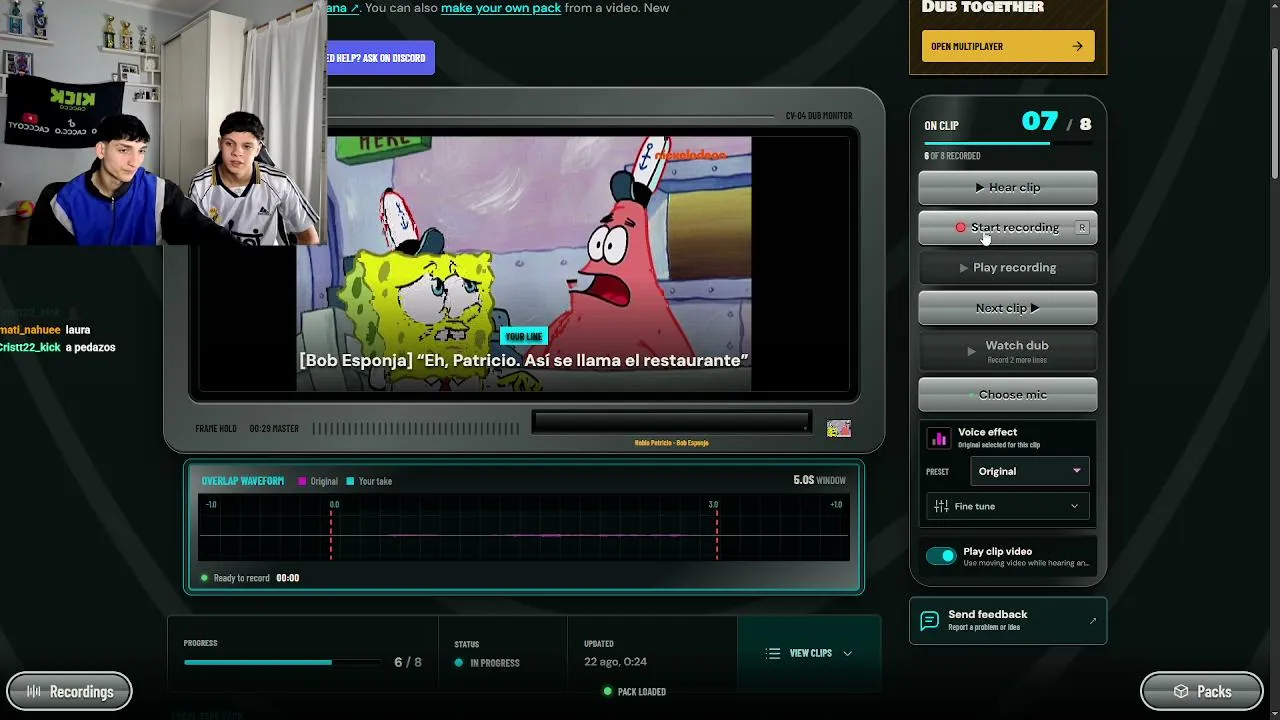Open the Preset dropdown showing Original

tap(1029, 471)
